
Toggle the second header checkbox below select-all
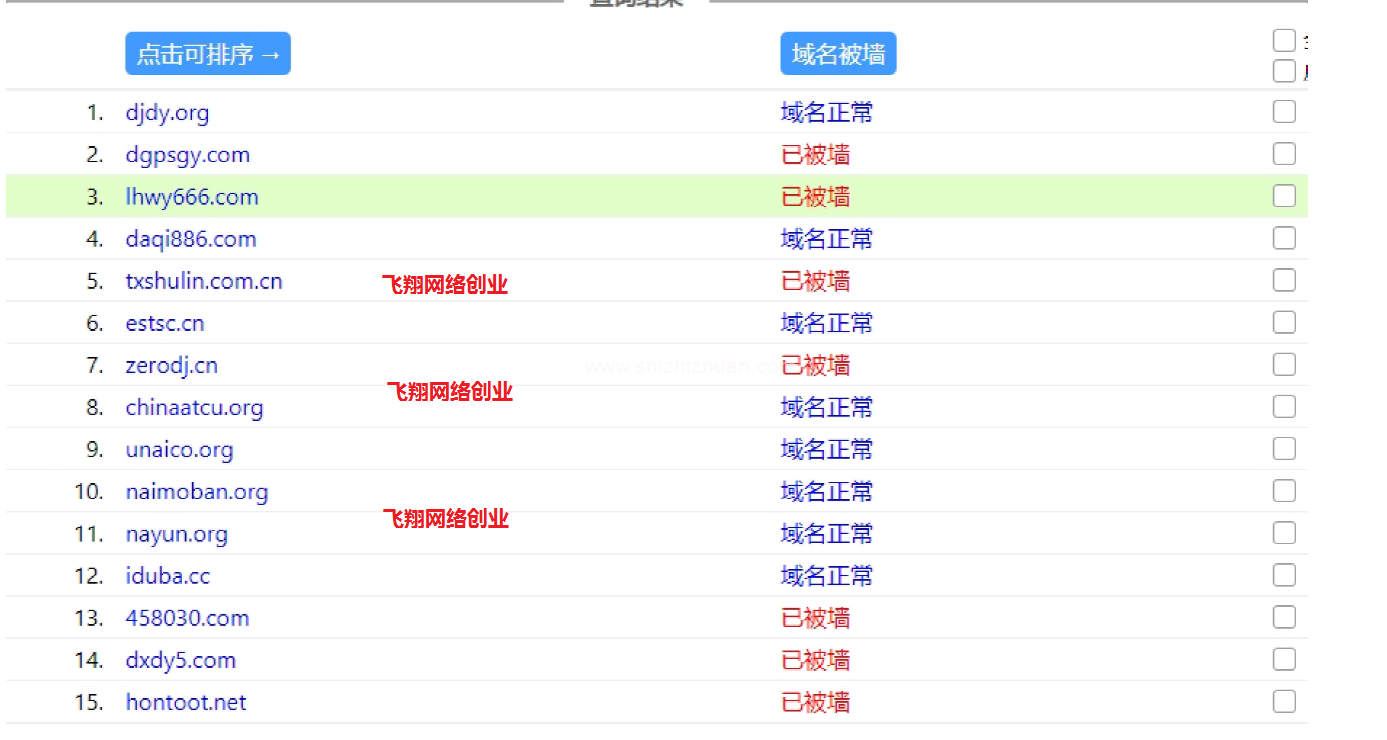[x=1284, y=71]
